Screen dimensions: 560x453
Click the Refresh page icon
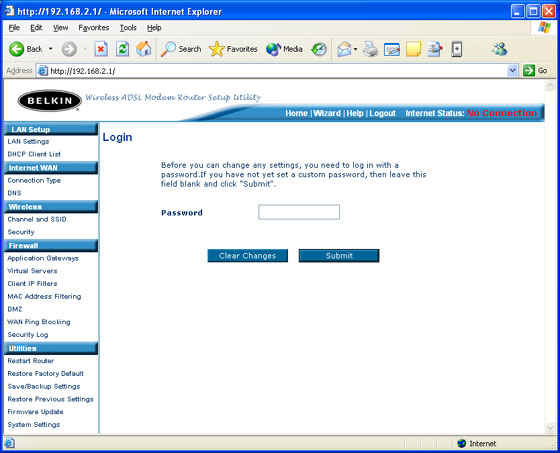[x=122, y=49]
